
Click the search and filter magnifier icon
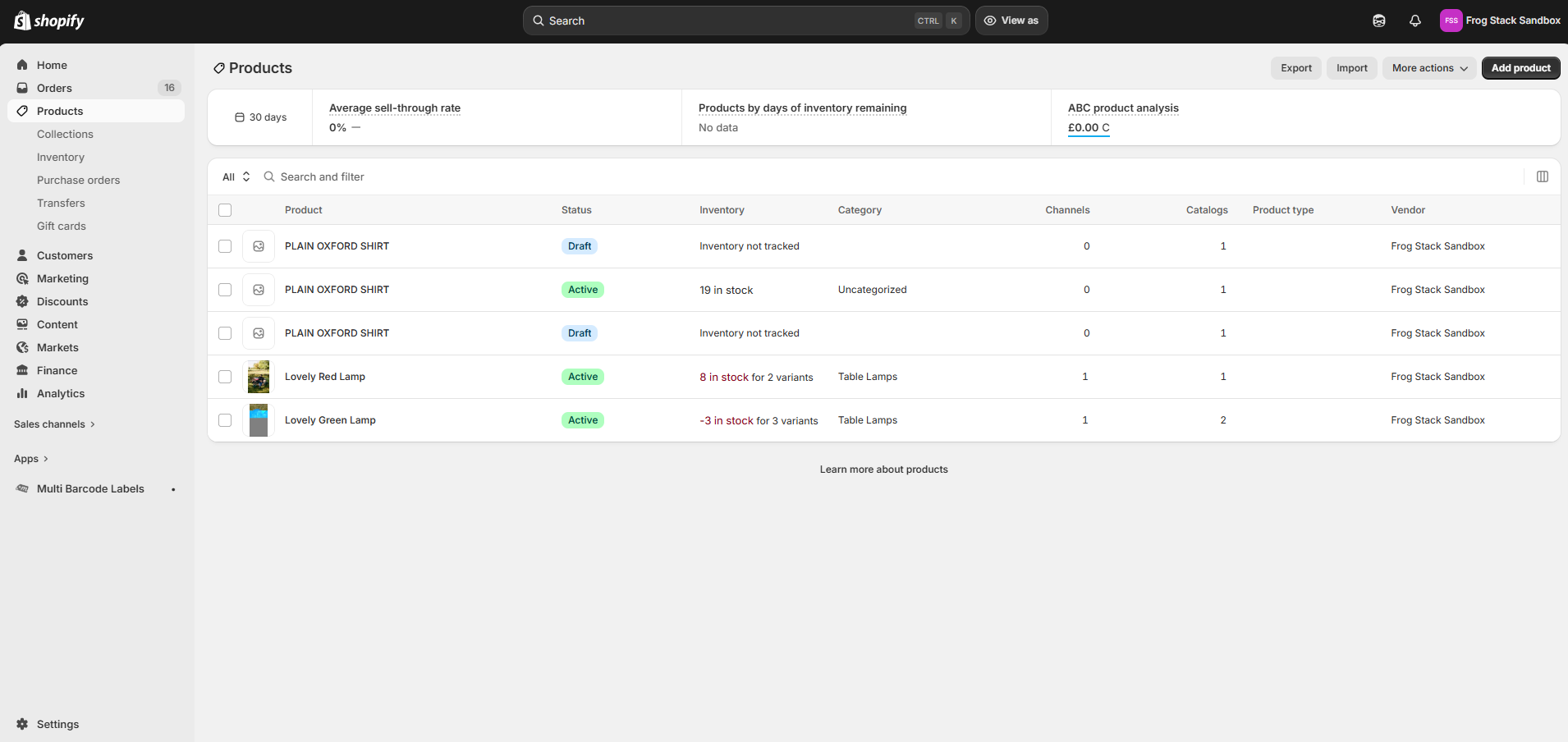[x=268, y=176]
